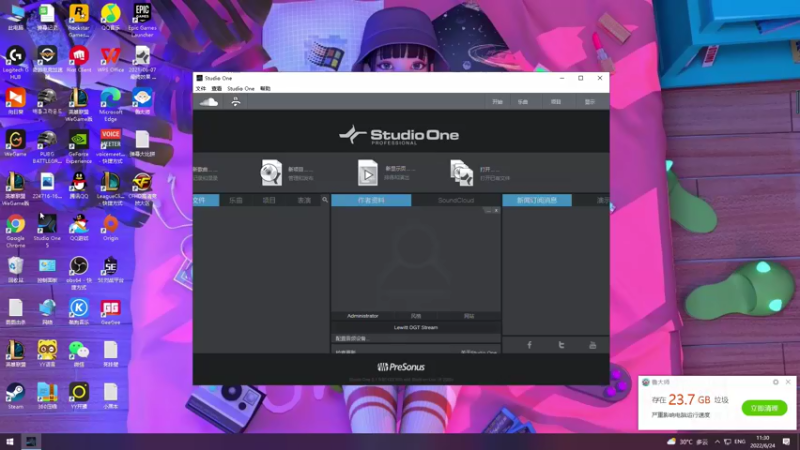Minimize the artist profile panel
Viewport: 800px width, 450px height.
pyautogui.click(x=488, y=210)
